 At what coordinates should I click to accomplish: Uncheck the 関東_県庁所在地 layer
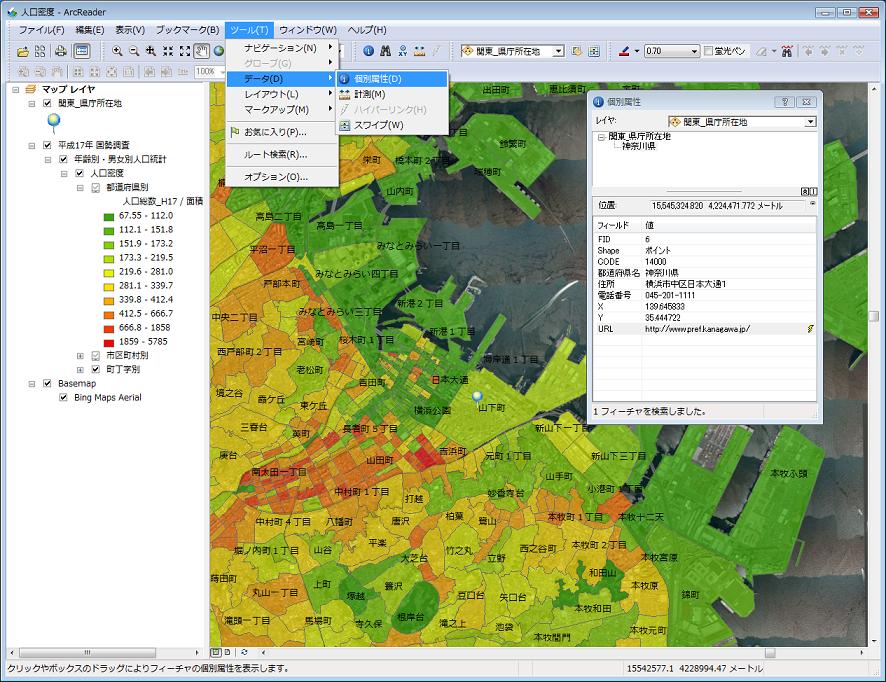point(47,103)
